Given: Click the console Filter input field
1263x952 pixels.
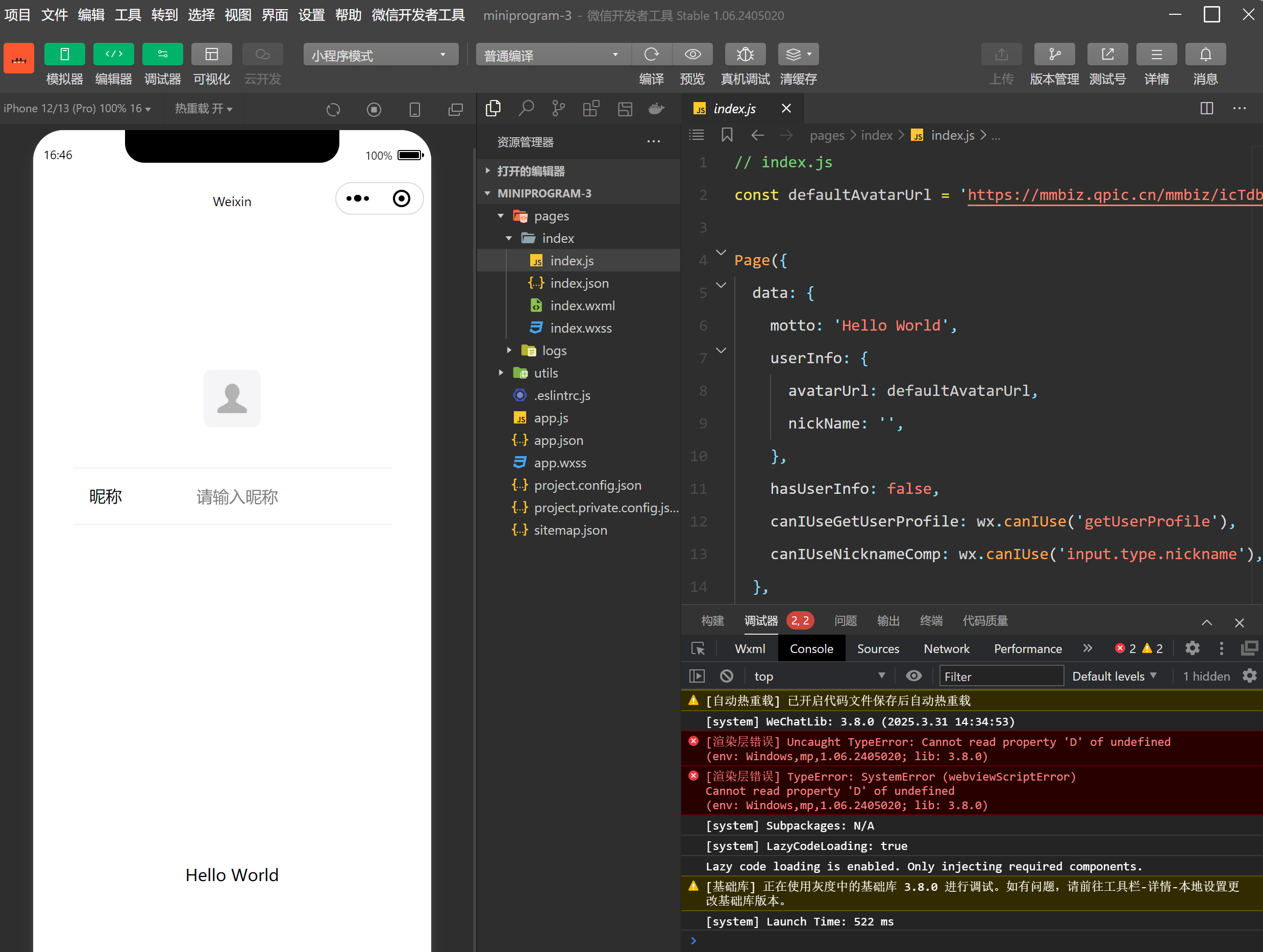Looking at the screenshot, I should coord(1002,677).
